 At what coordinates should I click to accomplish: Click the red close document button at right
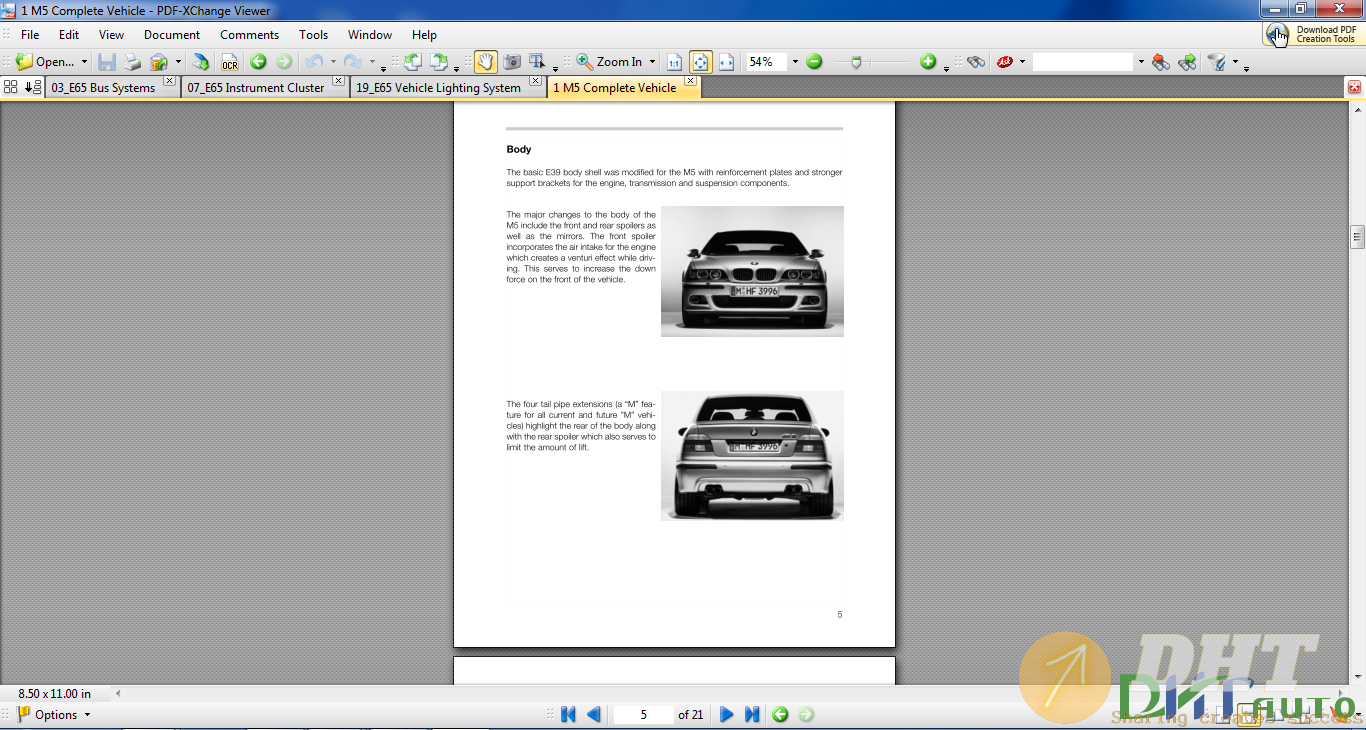[1354, 87]
